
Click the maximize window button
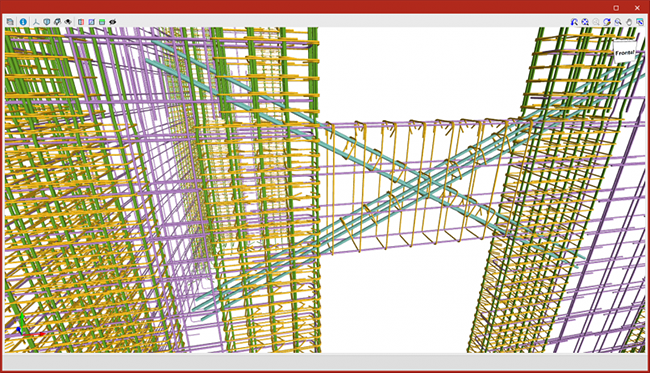coord(616,8)
